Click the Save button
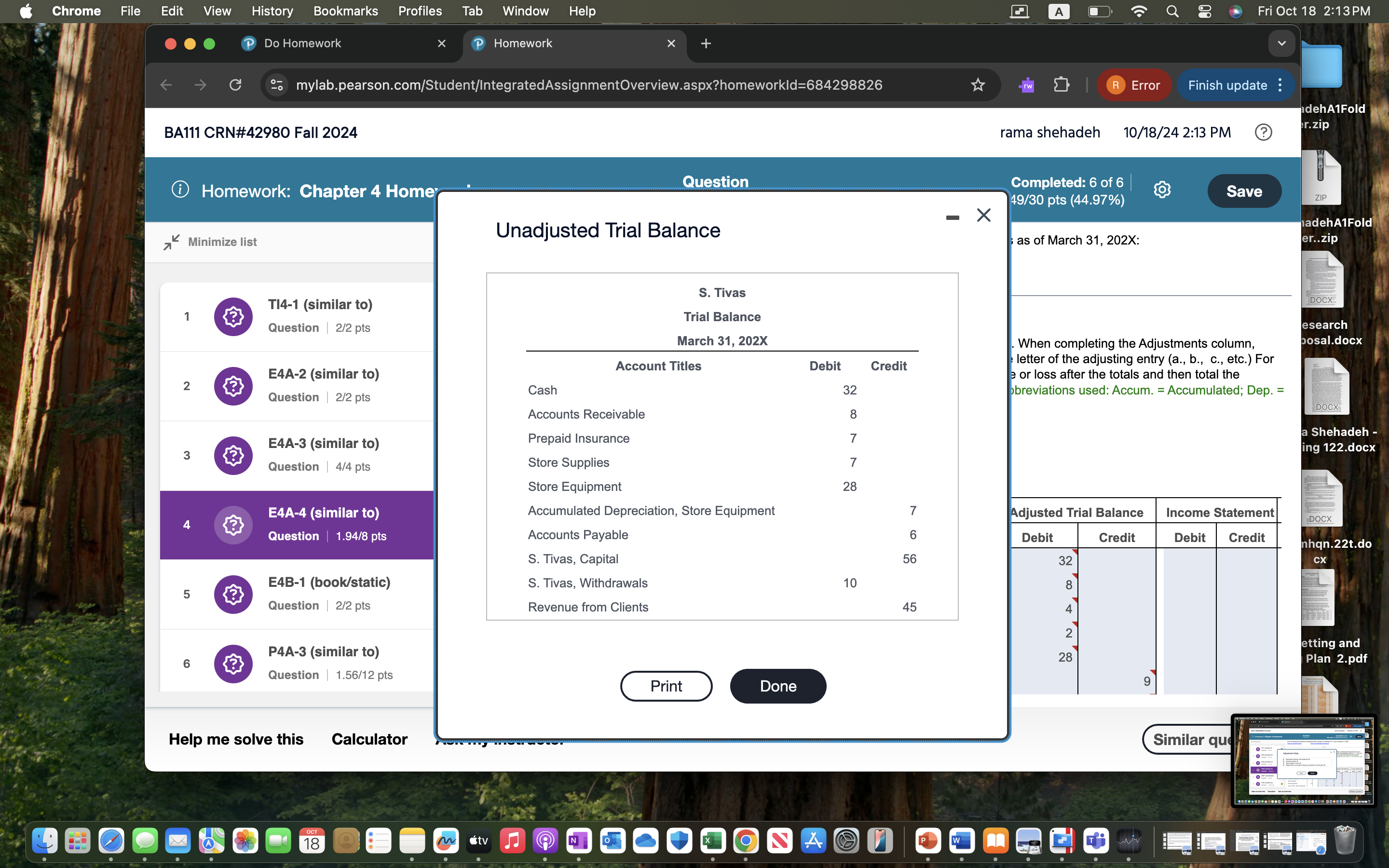The image size is (1389, 868). coord(1244,191)
